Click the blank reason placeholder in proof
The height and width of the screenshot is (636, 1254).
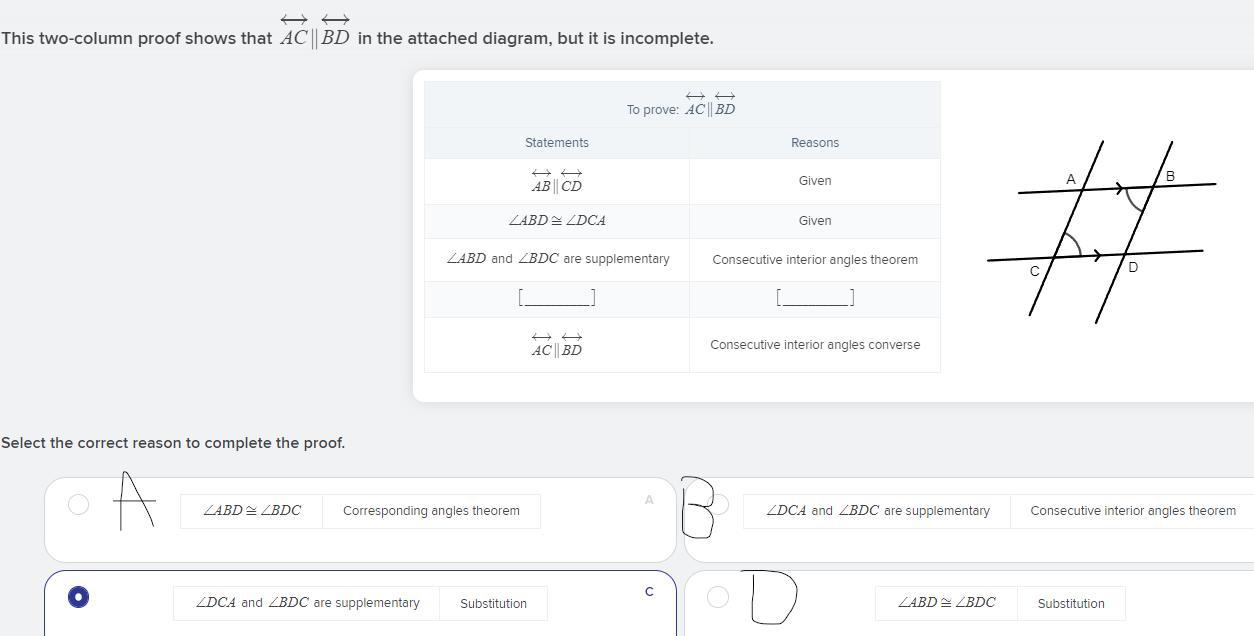point(815,298)
